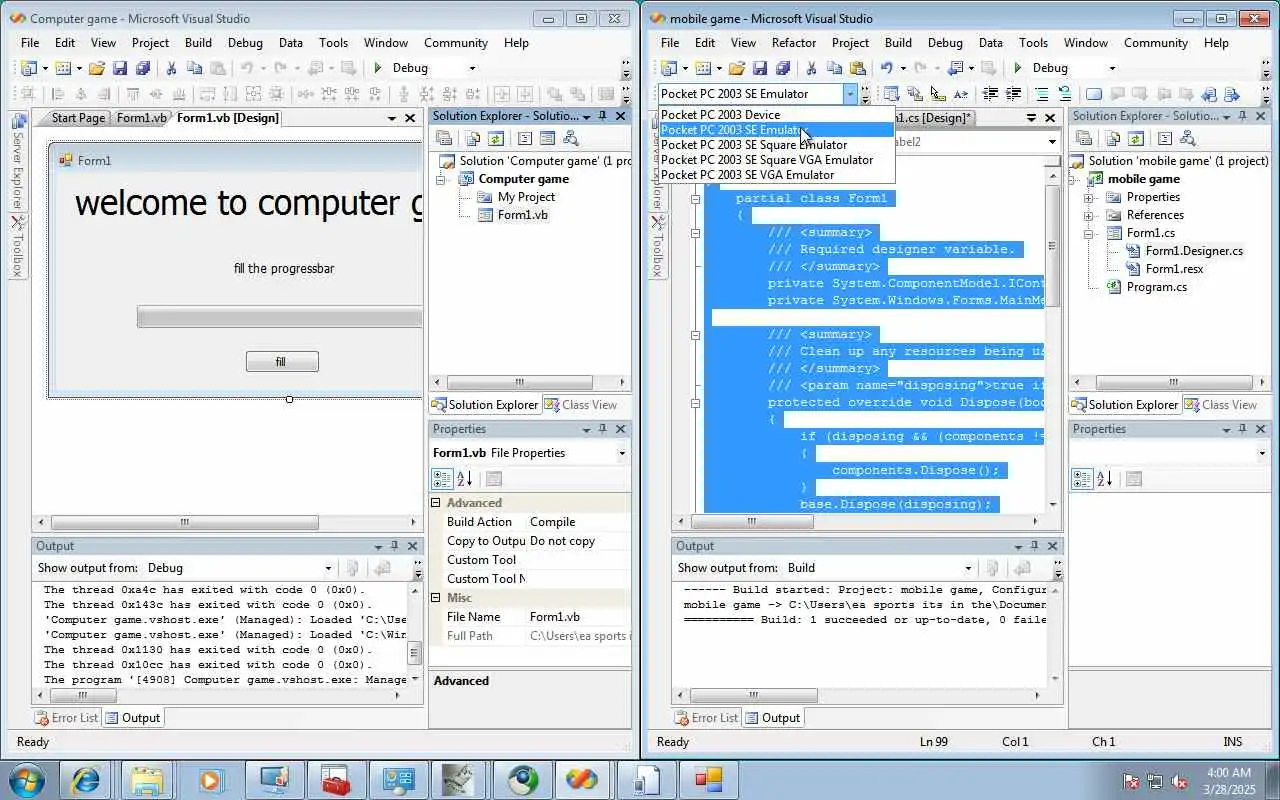Click progress bar on Form1 designer
Viewport: 1280px width, 800px height.
click(x=279, y=318)
